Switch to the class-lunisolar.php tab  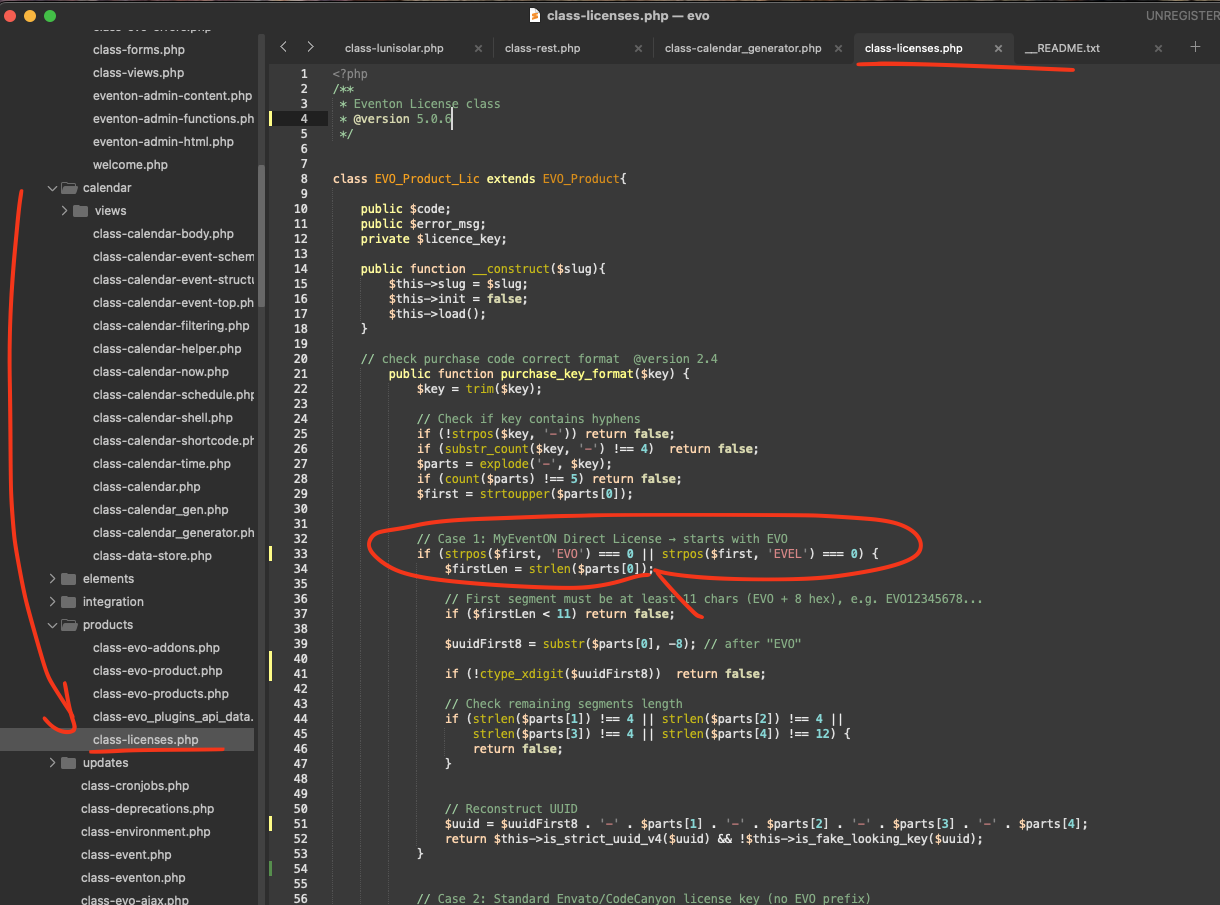point(394,48)
